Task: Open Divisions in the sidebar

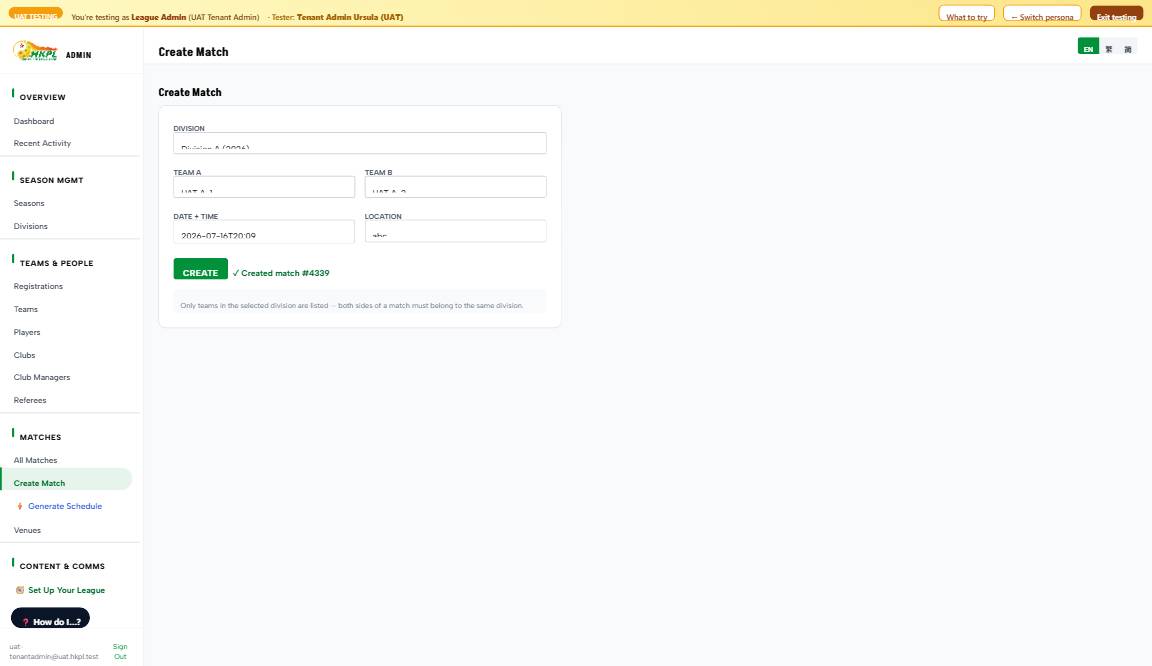Action: click(x=30, y=226)
